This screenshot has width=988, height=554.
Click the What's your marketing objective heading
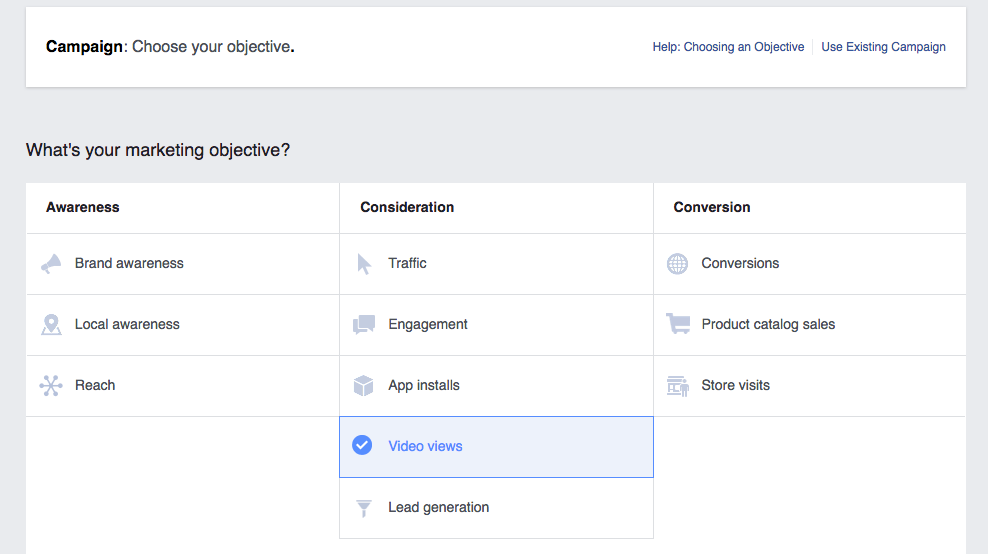coord(158,151)
